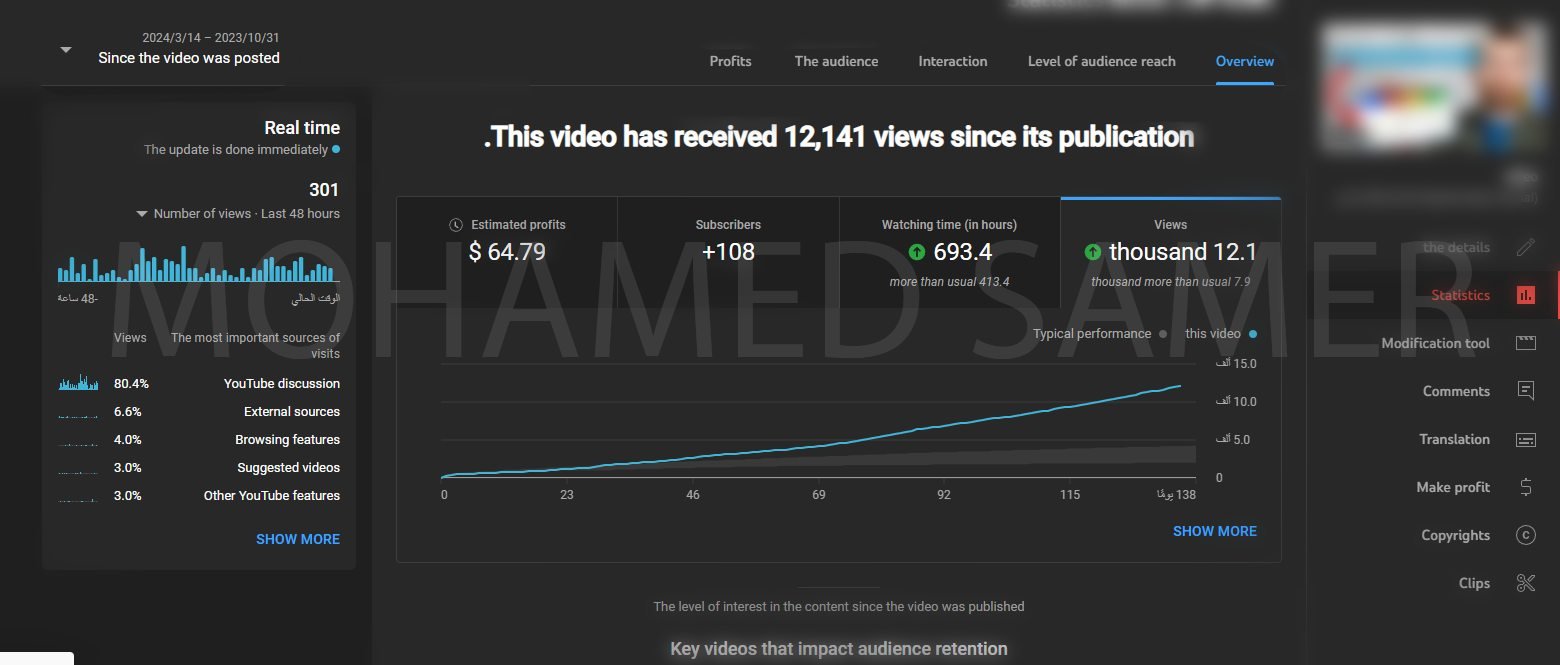The width and height of the screenshot is (1560, 665).
Task: Open Copyrights menu item
Action: point(1455,535)
